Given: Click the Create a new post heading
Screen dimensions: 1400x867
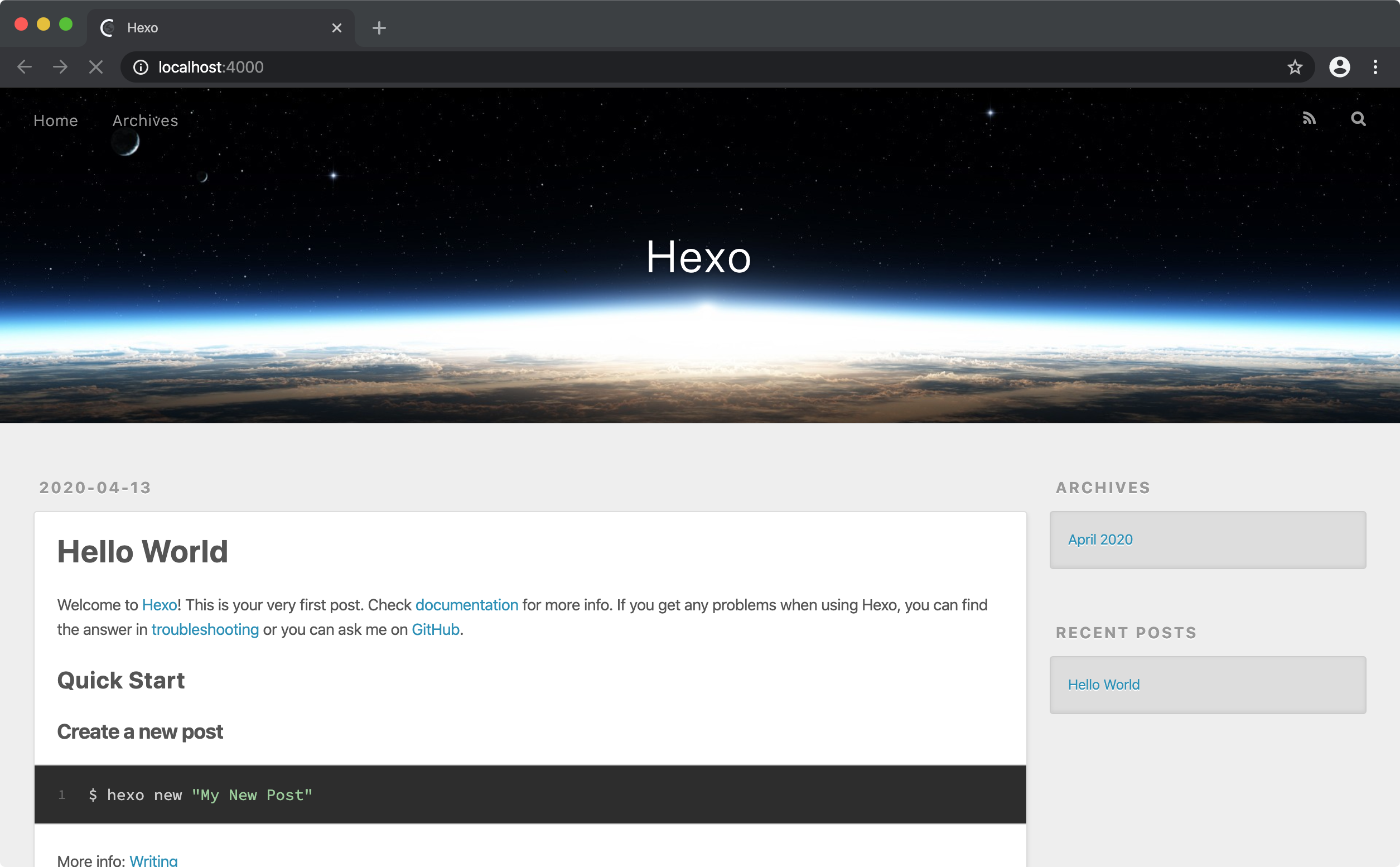Looking at the screenshot, I should (140, 731).
